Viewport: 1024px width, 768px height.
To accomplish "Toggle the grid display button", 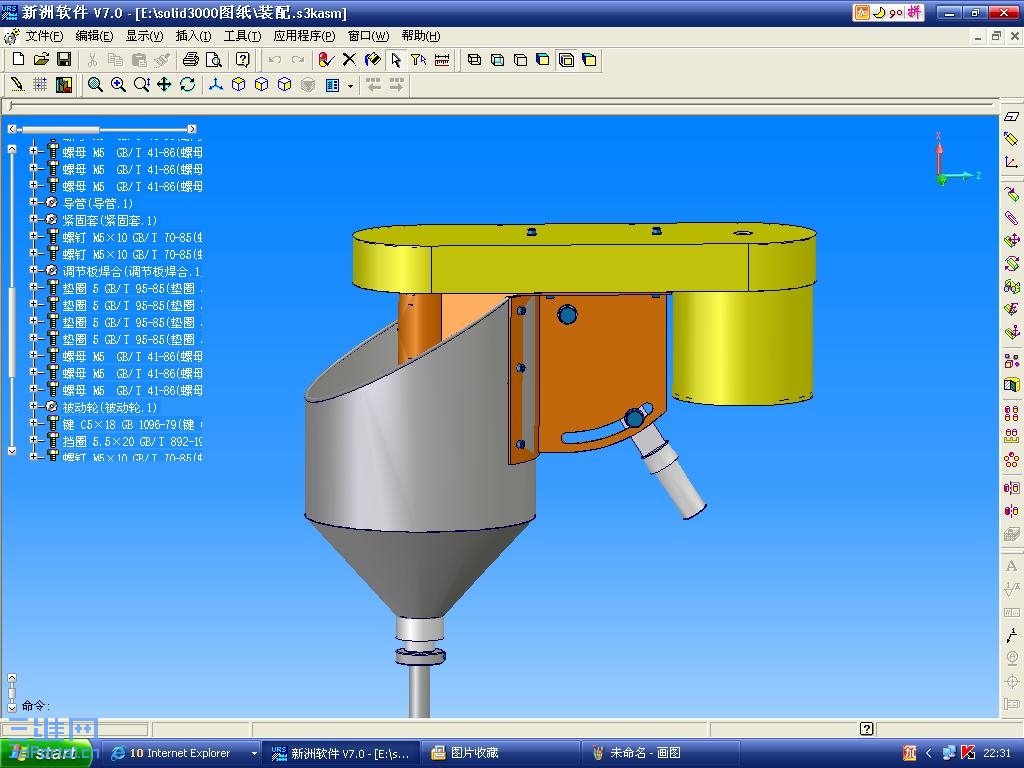I will click(x=40, y=85).
